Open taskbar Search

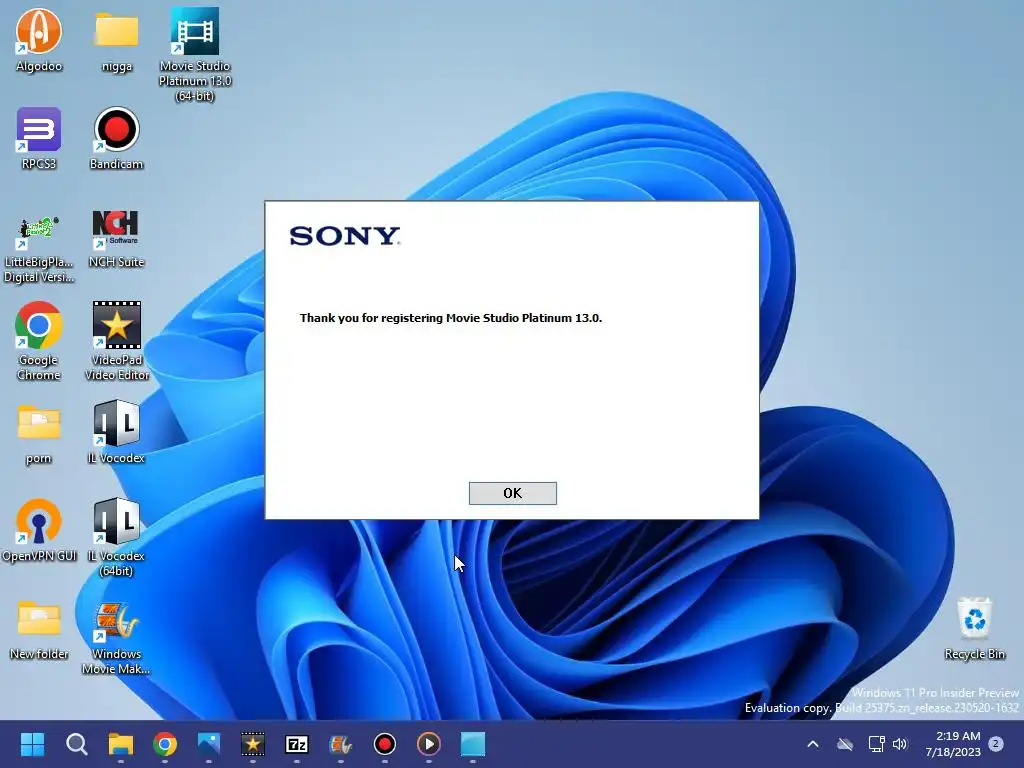76,744
